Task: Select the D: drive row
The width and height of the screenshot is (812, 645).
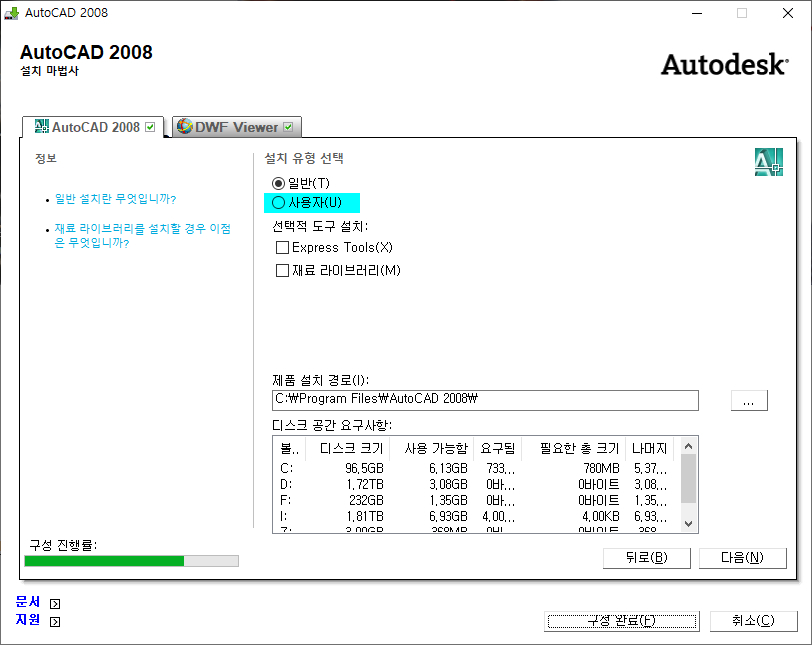Action: (476, 485)
